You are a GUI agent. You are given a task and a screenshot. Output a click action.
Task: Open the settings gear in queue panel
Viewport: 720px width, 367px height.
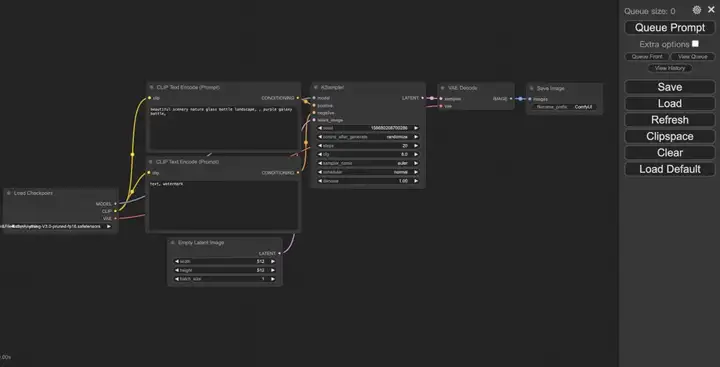tap(697, 10)
